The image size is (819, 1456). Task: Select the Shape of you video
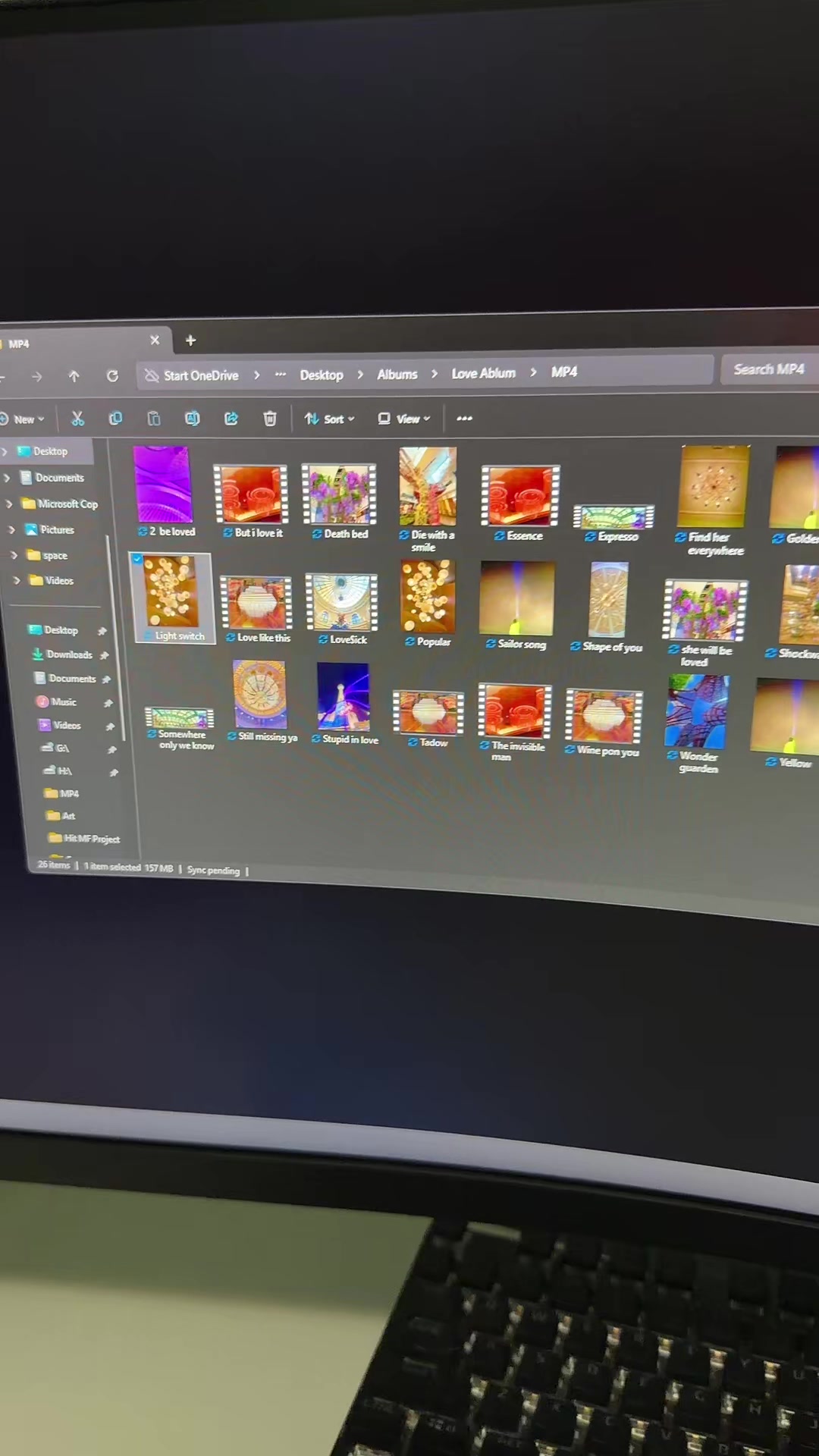coord(607,607)
